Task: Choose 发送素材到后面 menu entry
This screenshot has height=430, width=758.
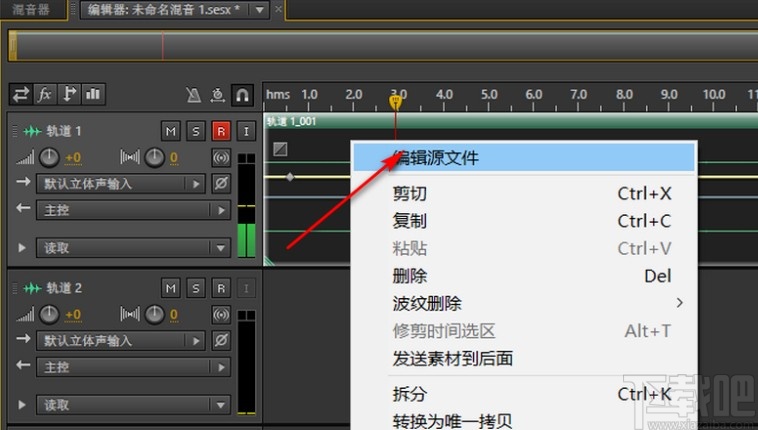Action: pos(525,358)
